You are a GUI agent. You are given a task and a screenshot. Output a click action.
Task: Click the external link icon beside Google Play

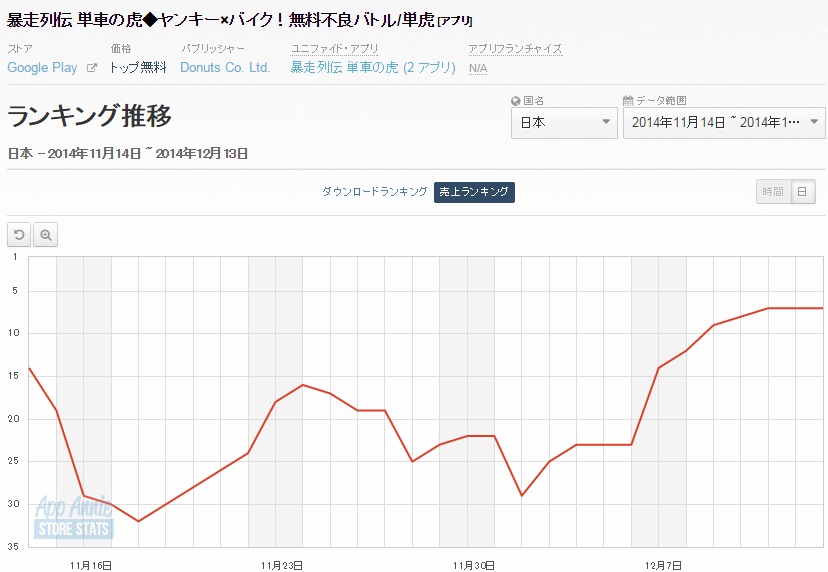[92, 68]
